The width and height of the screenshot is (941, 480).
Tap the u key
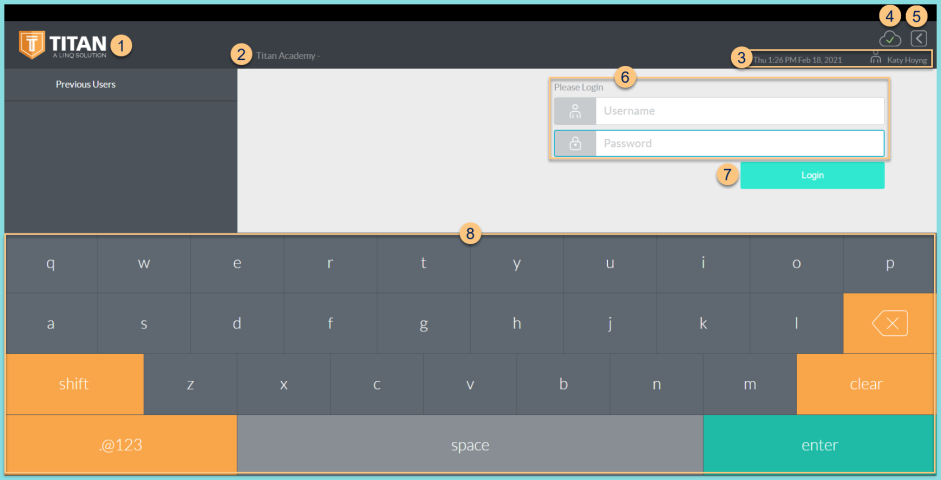coord(610,263)
